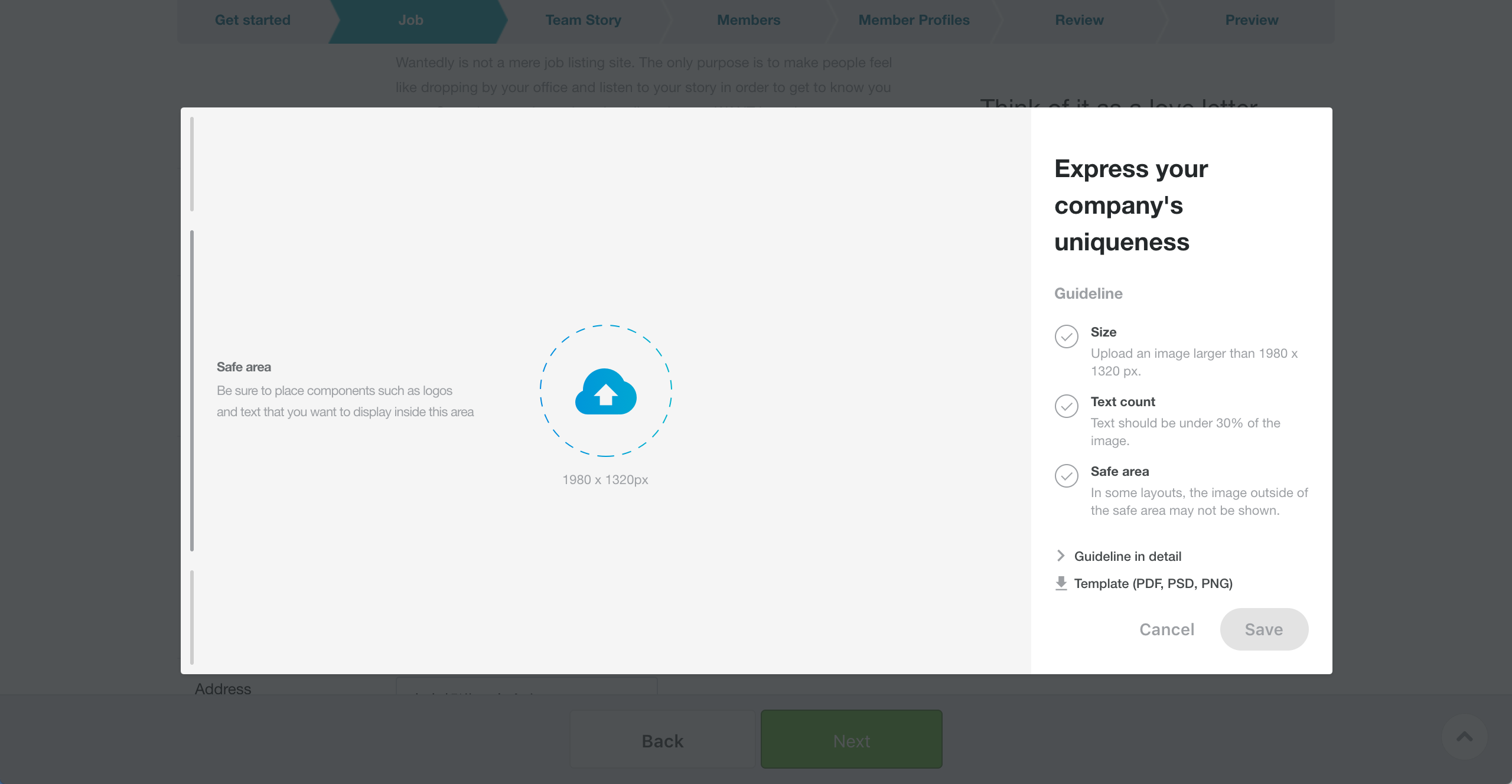Save the uploaded cover image
Screen dimensions: 1512x784
[1263, 629]
